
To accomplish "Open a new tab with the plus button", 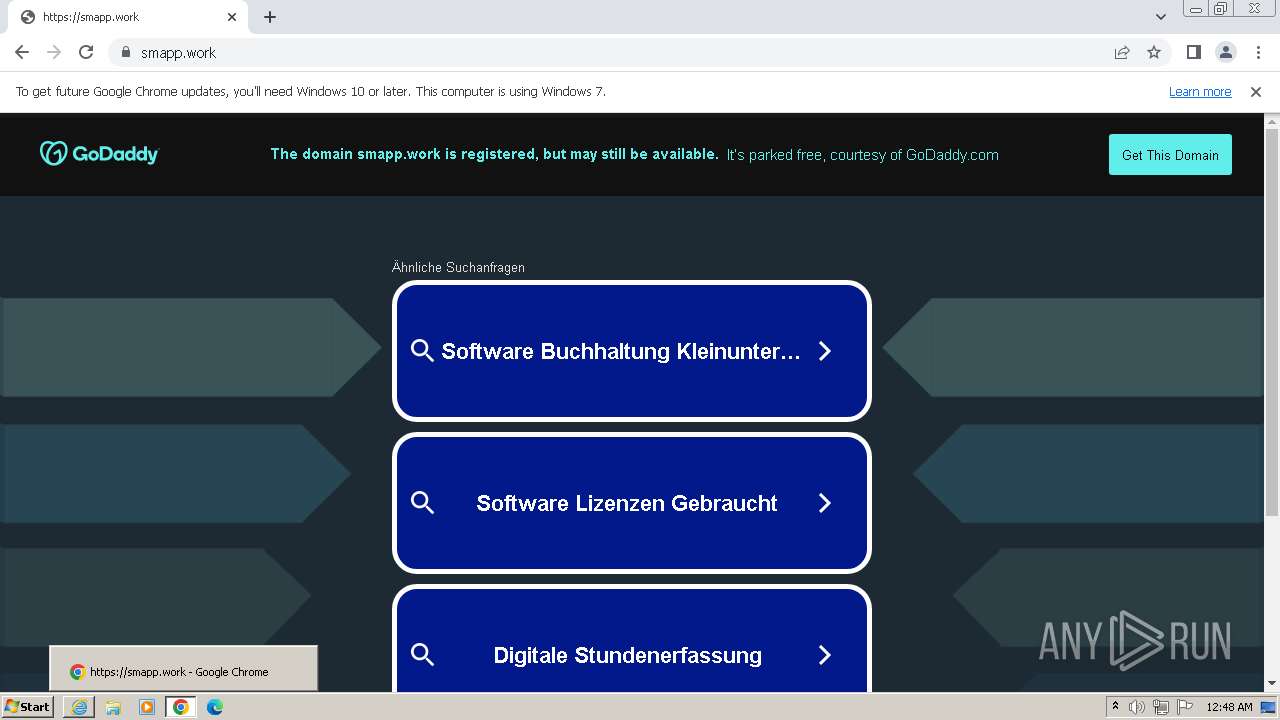I will pos(270,17).
